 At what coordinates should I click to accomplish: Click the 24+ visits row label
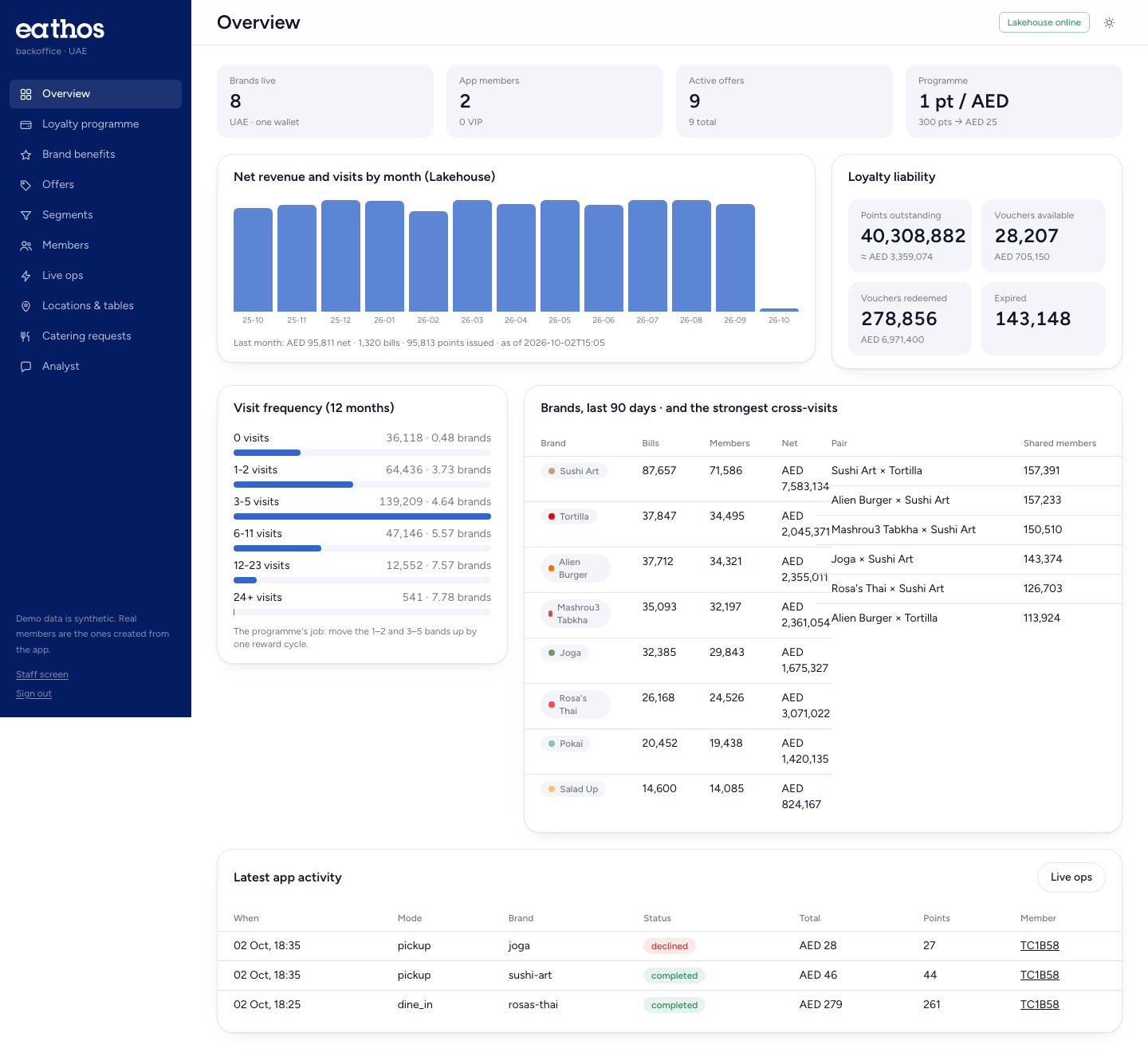tap(258, 598)
